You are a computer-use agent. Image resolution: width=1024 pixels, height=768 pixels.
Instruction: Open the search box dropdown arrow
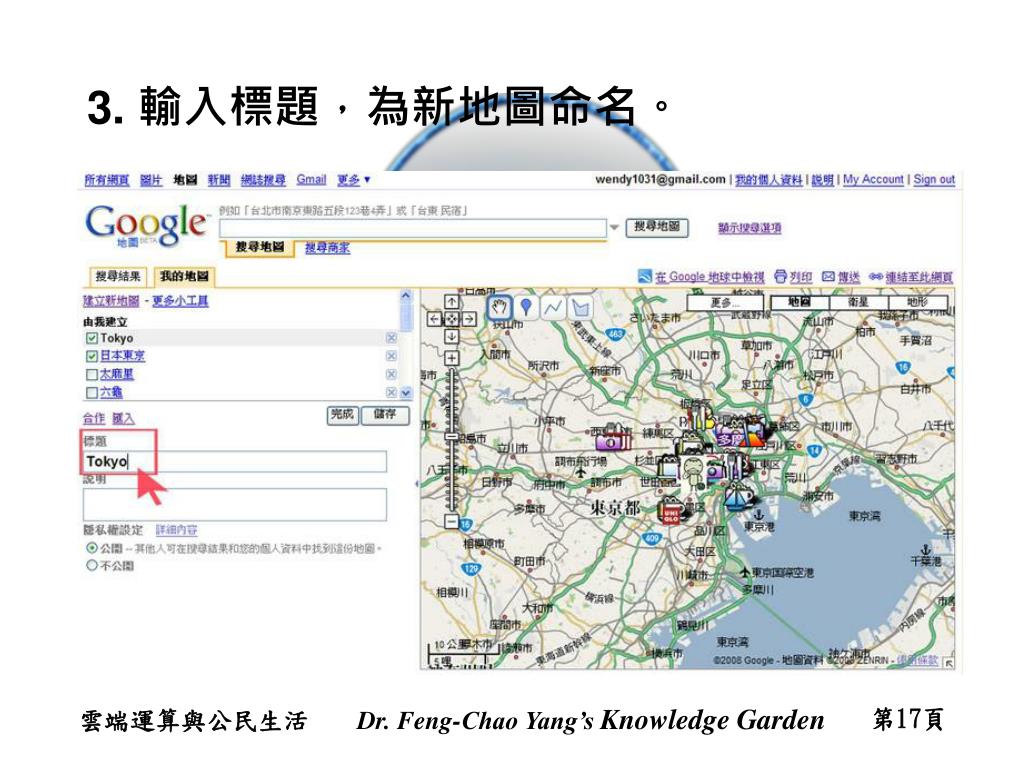[x=615, y=228]
